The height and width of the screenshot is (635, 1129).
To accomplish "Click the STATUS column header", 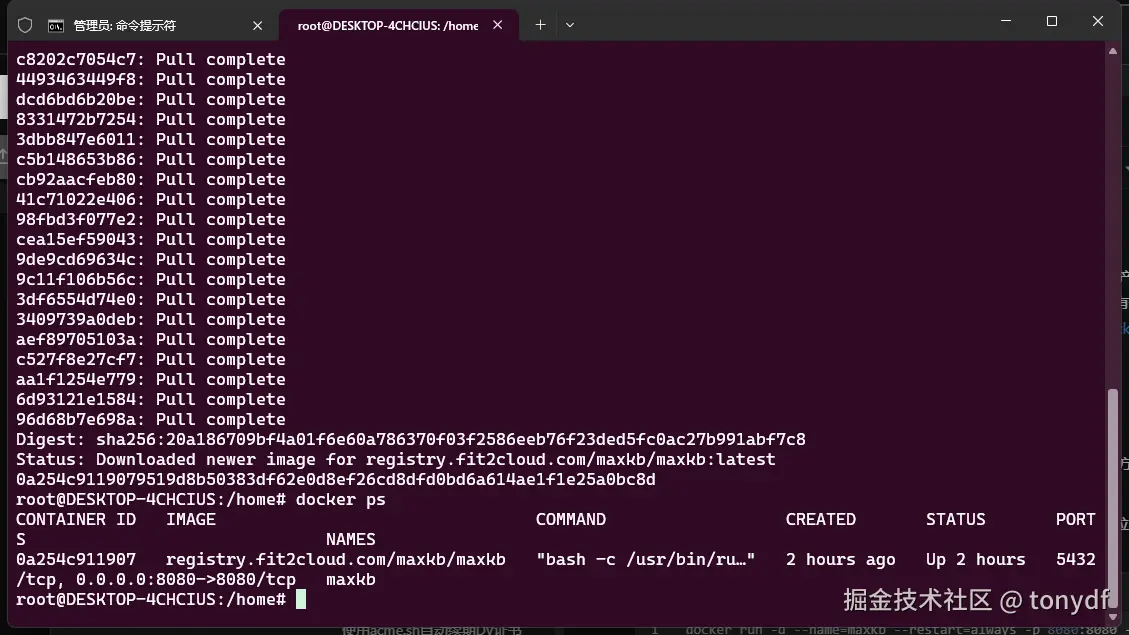I will [955, 520].
